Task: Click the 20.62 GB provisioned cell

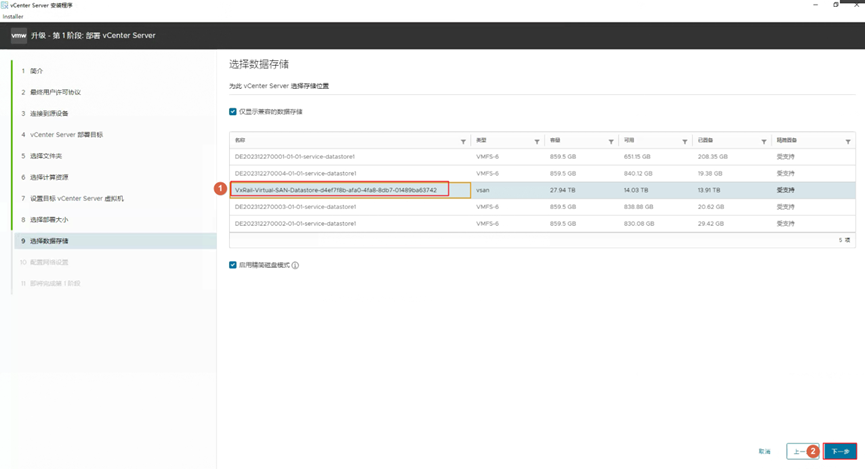Action: coord(711,207)
